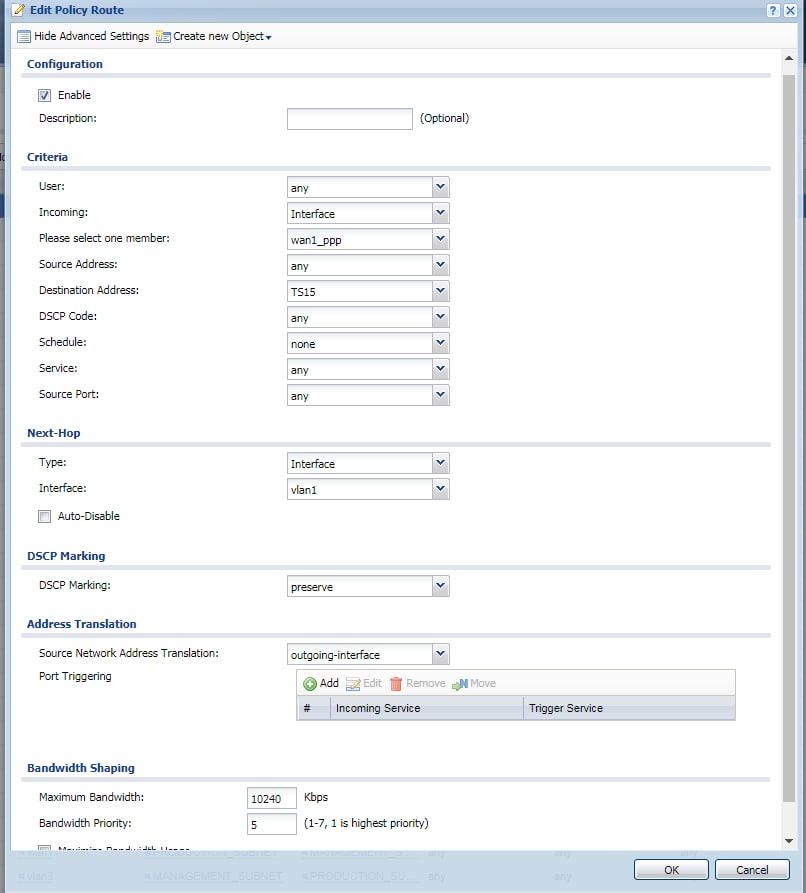Click the Incoming Service column header
The height and width of the screenshot is (893, 806).
coord(427,708)
